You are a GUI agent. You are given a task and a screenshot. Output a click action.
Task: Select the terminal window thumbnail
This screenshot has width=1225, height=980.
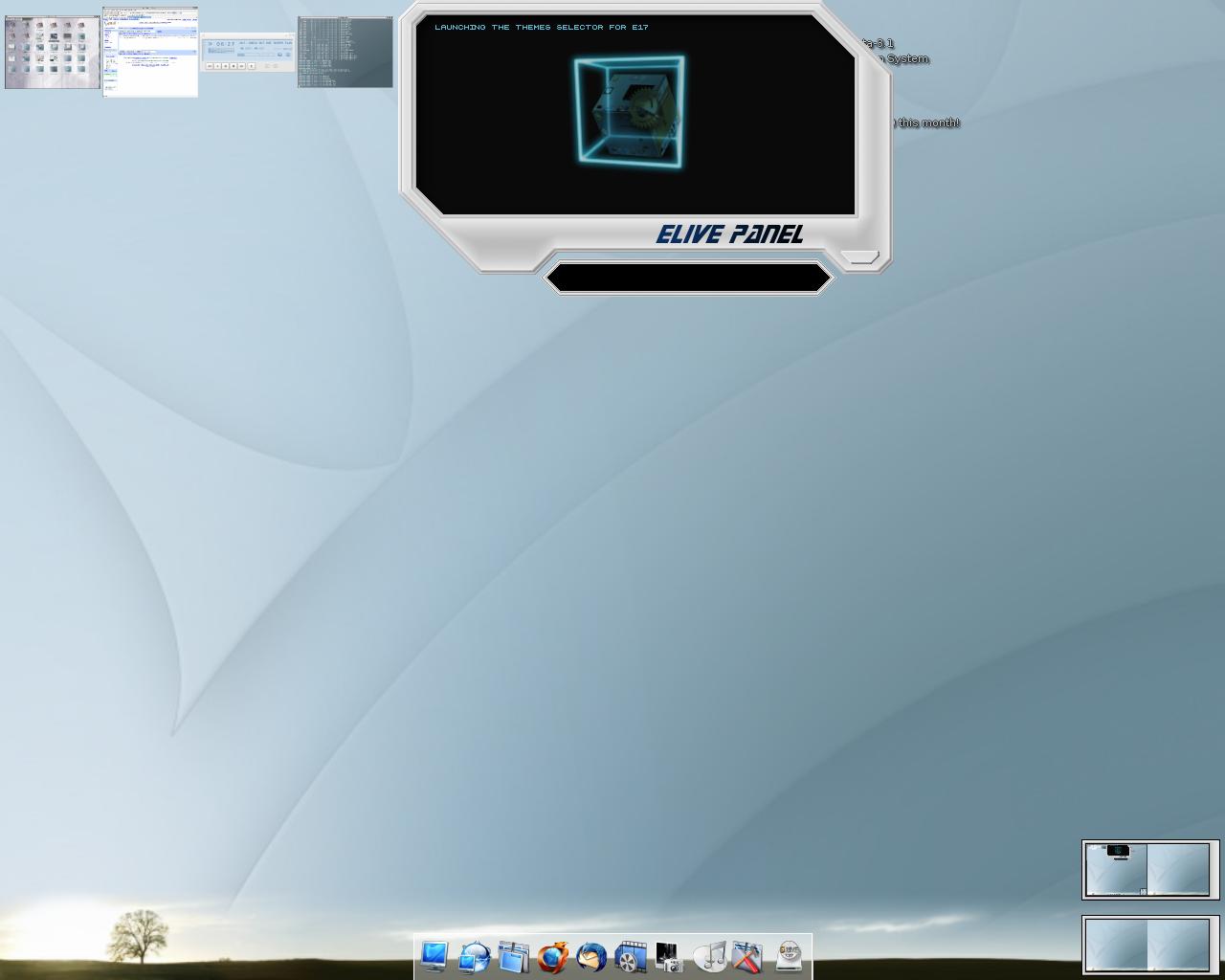pyautogui.click(x=345, y=52)
